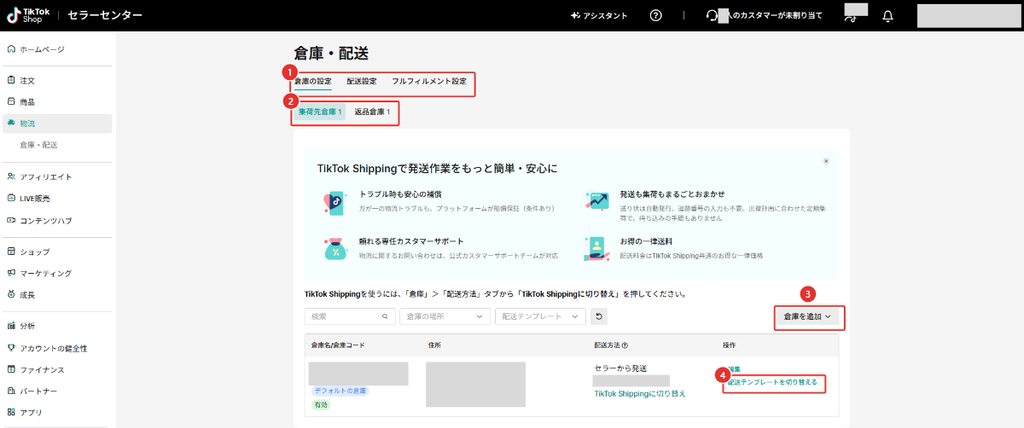Click the アフィリエイト people icon

(x=11, y=176)
